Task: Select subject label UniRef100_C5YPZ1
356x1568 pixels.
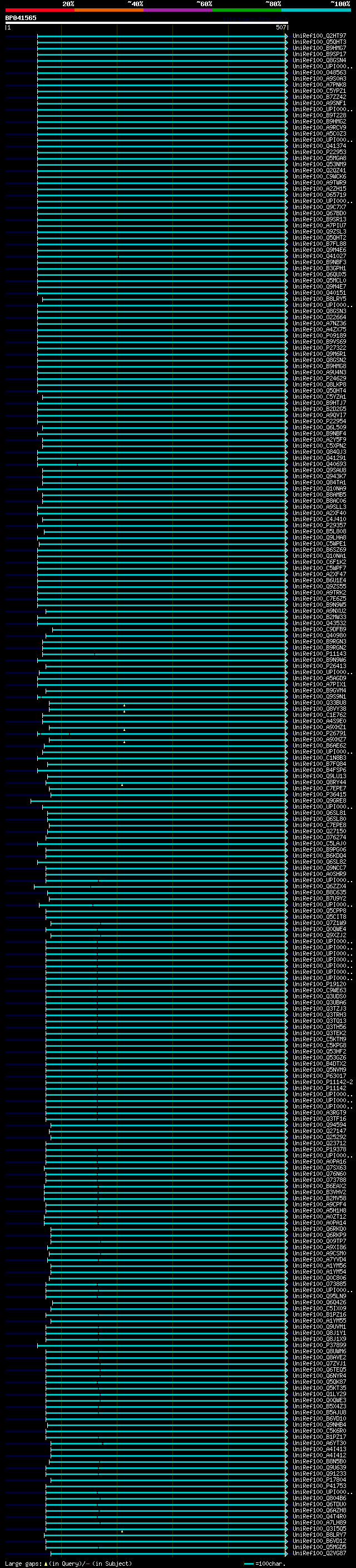Action: 319,91
